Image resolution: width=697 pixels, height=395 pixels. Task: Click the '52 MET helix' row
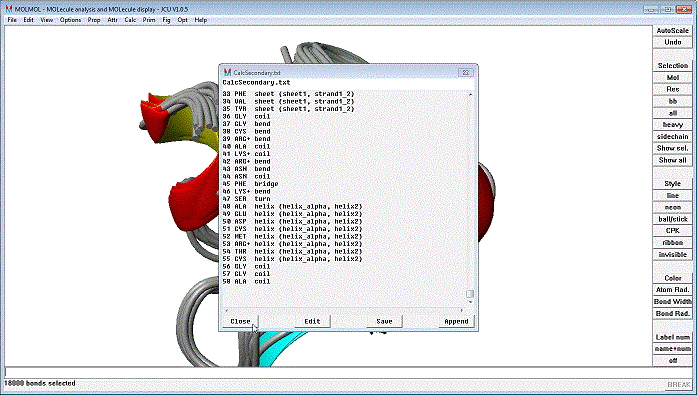[x=292, y=236]
